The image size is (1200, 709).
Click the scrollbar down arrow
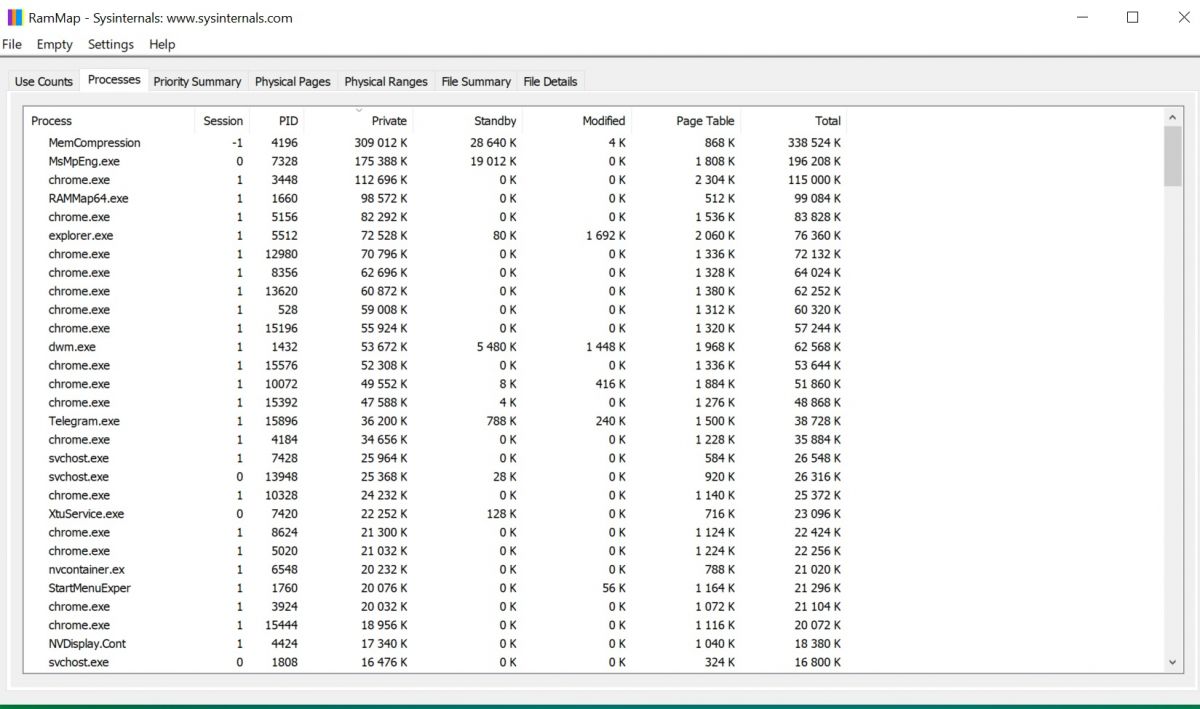[1173, 662]
